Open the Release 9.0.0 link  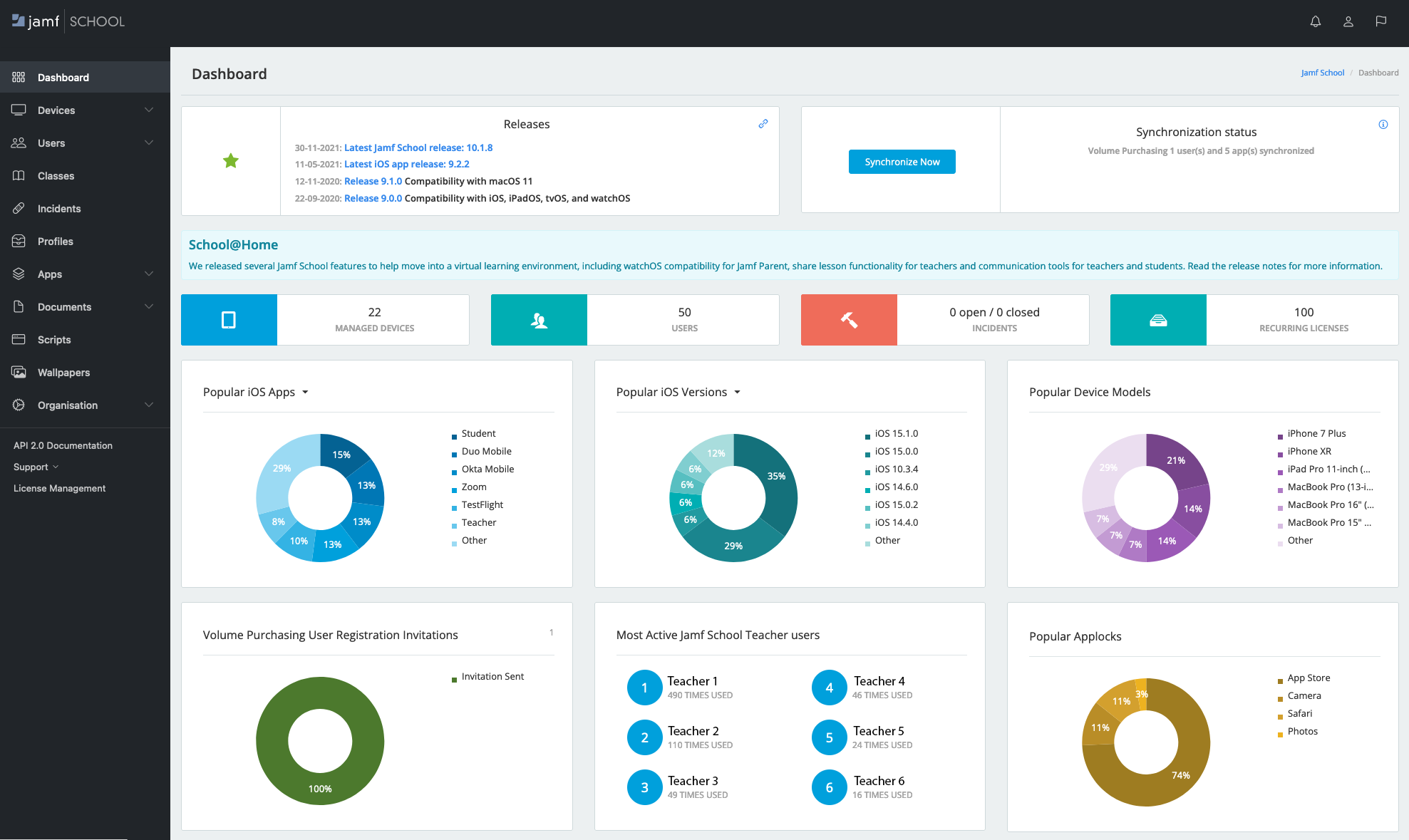coord(373,198)
